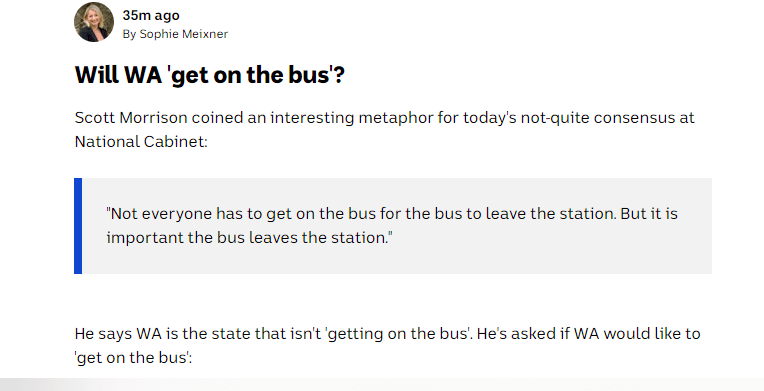This screenshot has height=391, width=764.
Task: Click the headline "Will WA 'get on the bus'?"
Action: click(210, 75)
